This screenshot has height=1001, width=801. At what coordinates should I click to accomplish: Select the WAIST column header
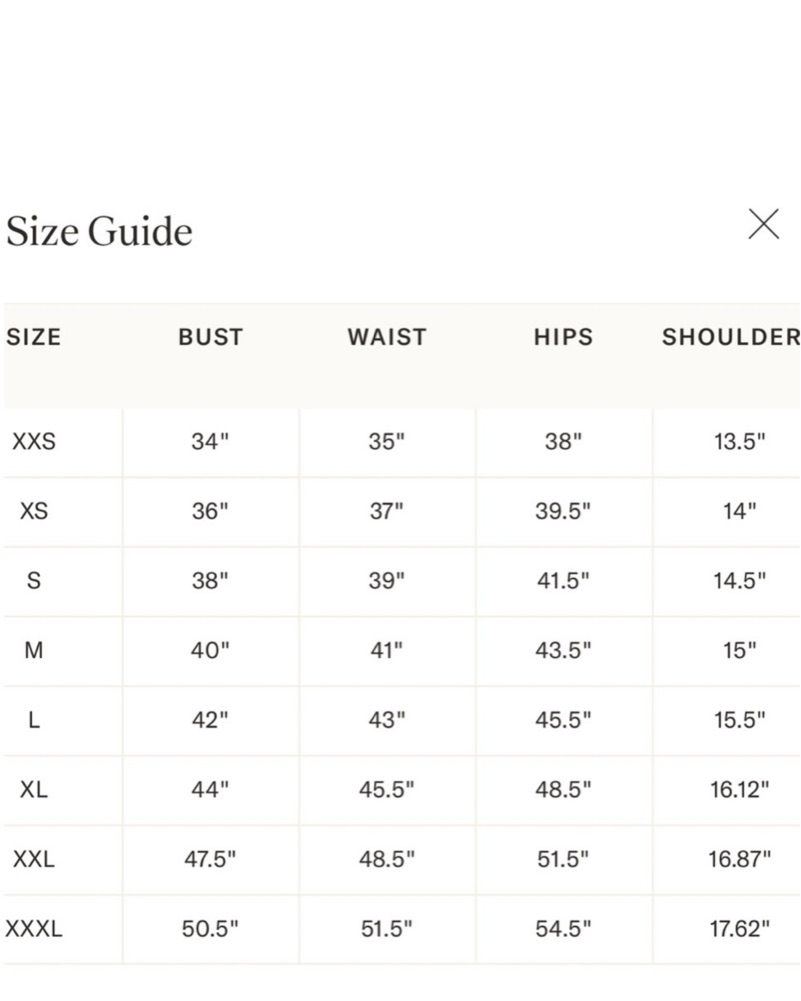pyautogui.click(x=387, y=336)
